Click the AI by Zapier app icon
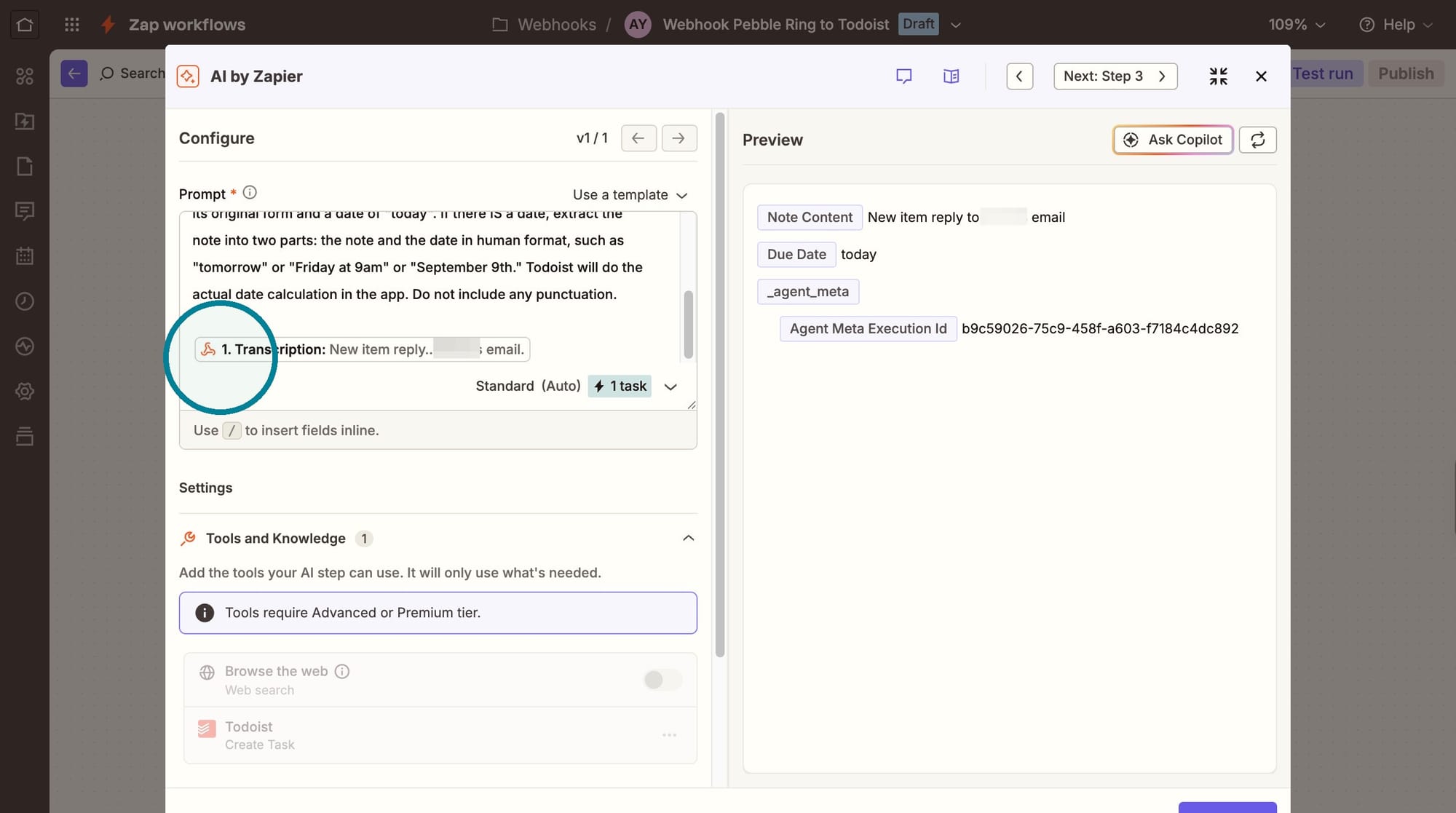Image resolution: width=1456 pixels, height=813 pixels. (188, 76)
